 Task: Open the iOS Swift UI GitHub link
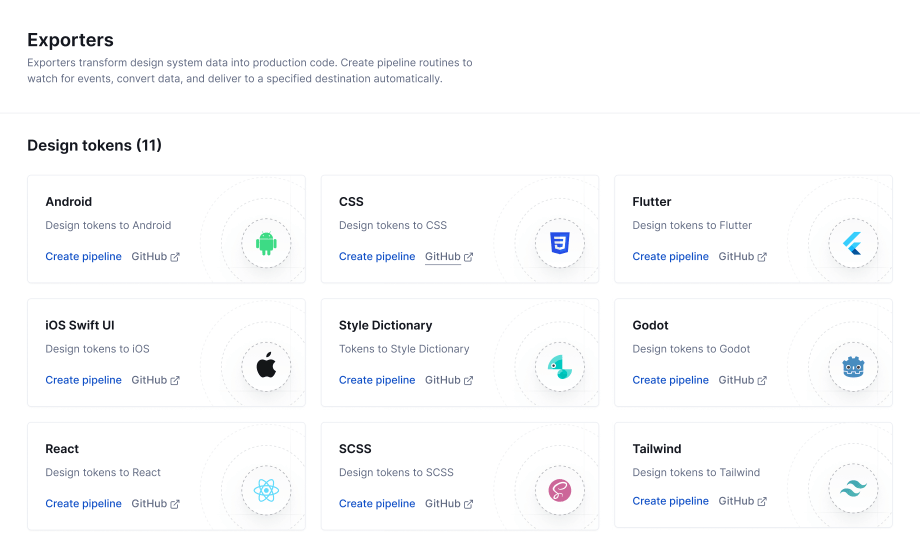pos(155,380)
